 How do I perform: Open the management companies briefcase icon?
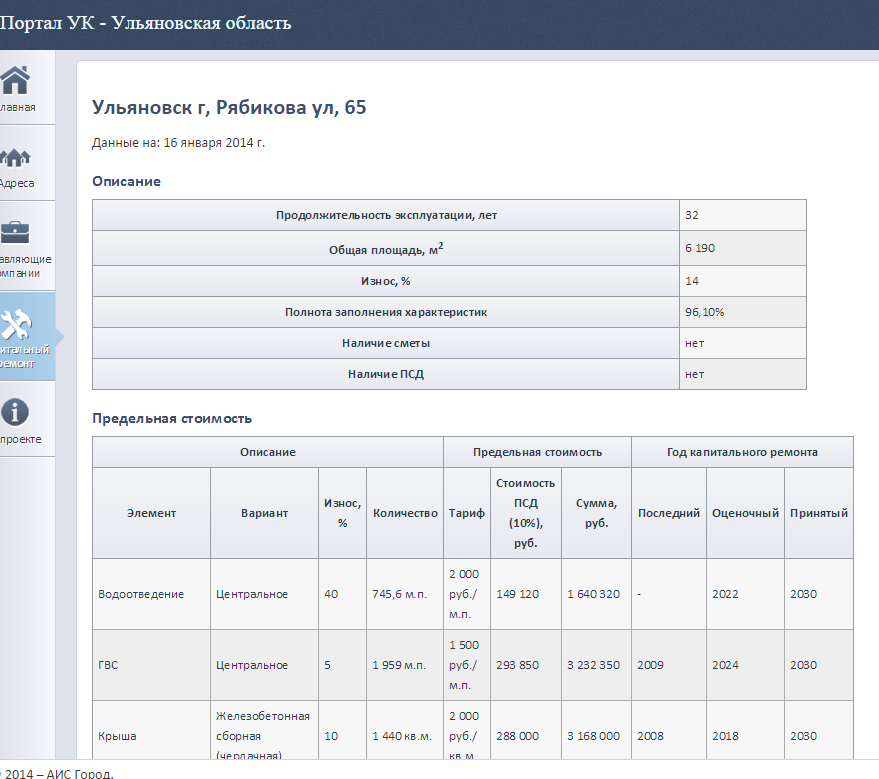coord(15,232)
